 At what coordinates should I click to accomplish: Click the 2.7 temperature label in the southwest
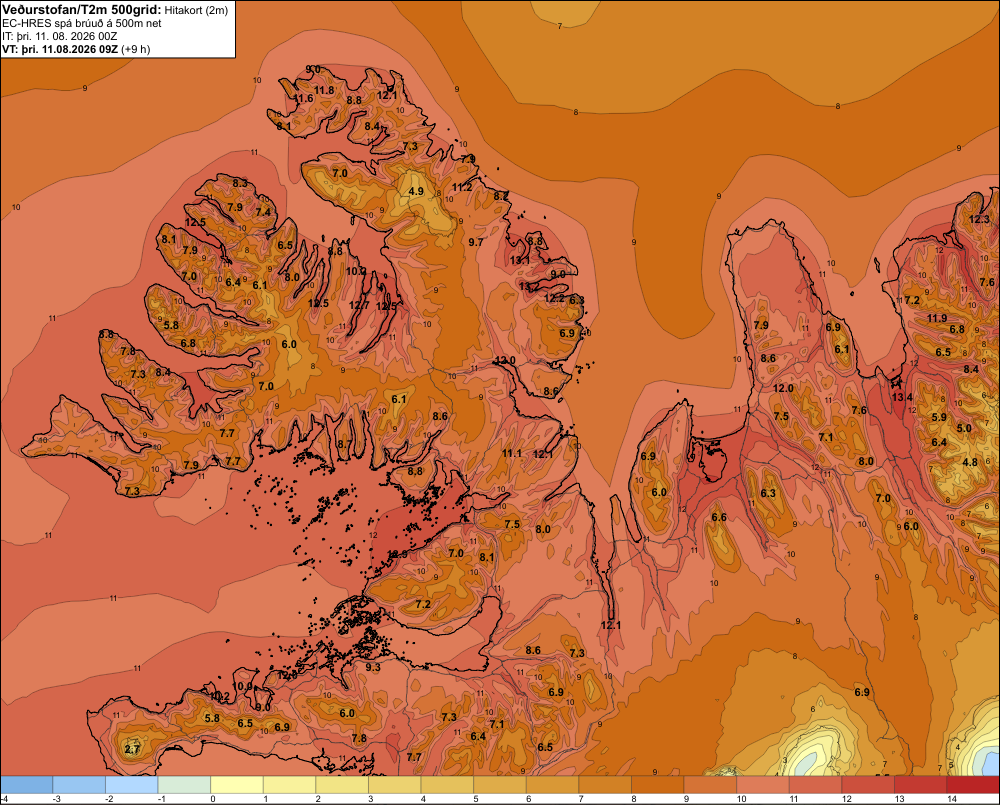[x=132, y=750]
